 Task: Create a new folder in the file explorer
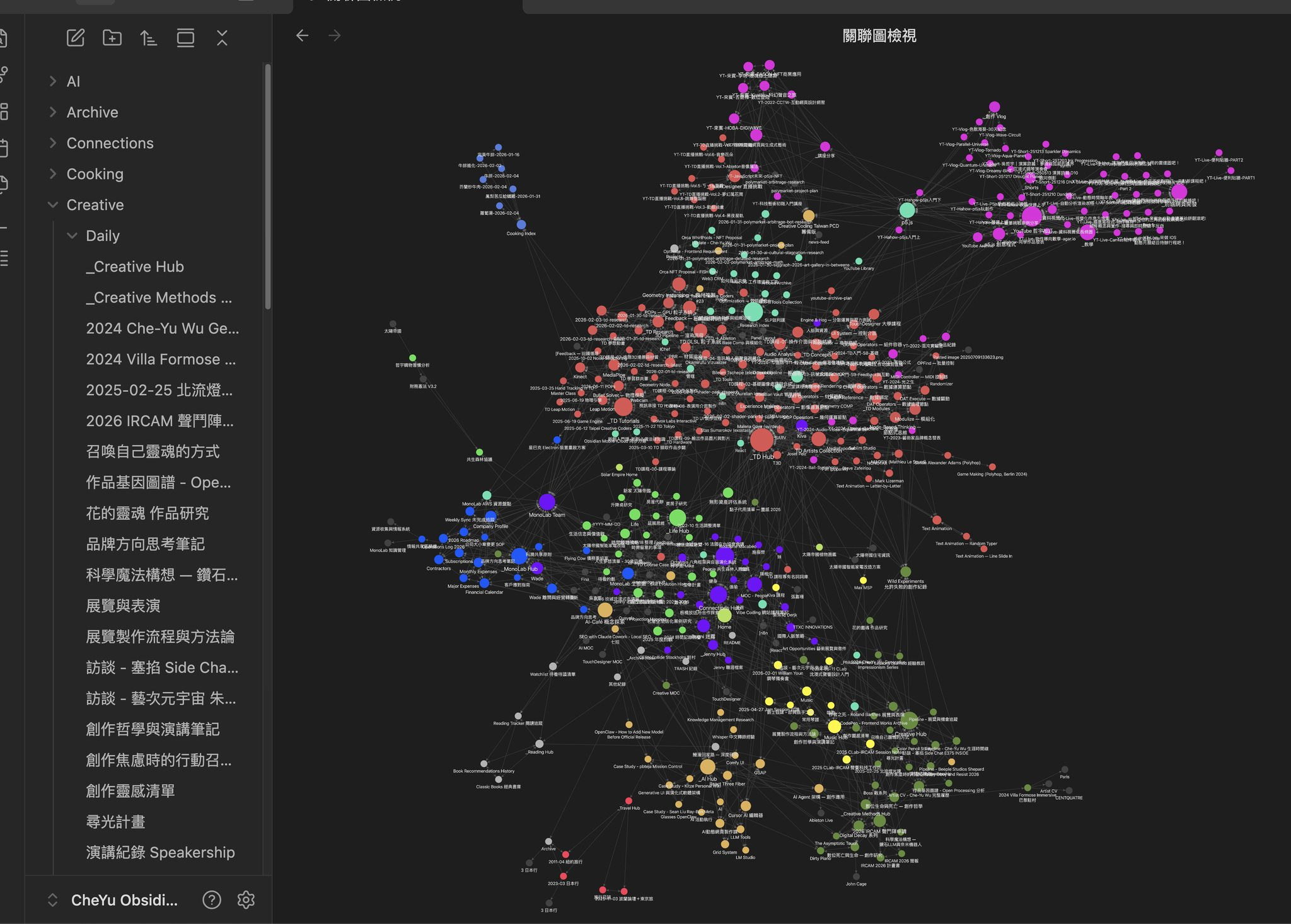(112, 38)
